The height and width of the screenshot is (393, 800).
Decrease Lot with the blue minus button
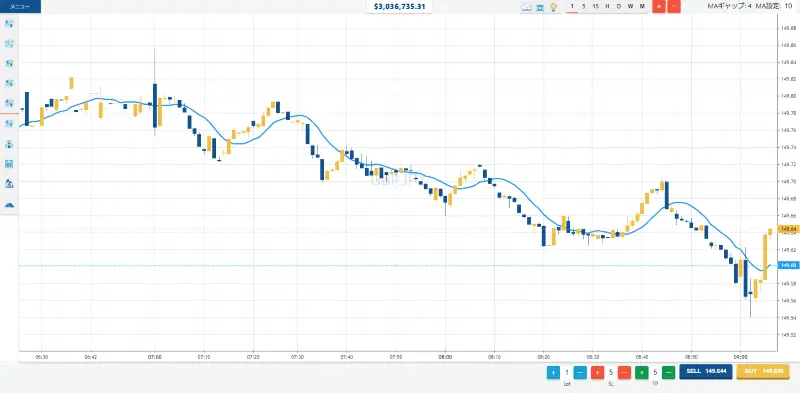[x=580, y=372]
